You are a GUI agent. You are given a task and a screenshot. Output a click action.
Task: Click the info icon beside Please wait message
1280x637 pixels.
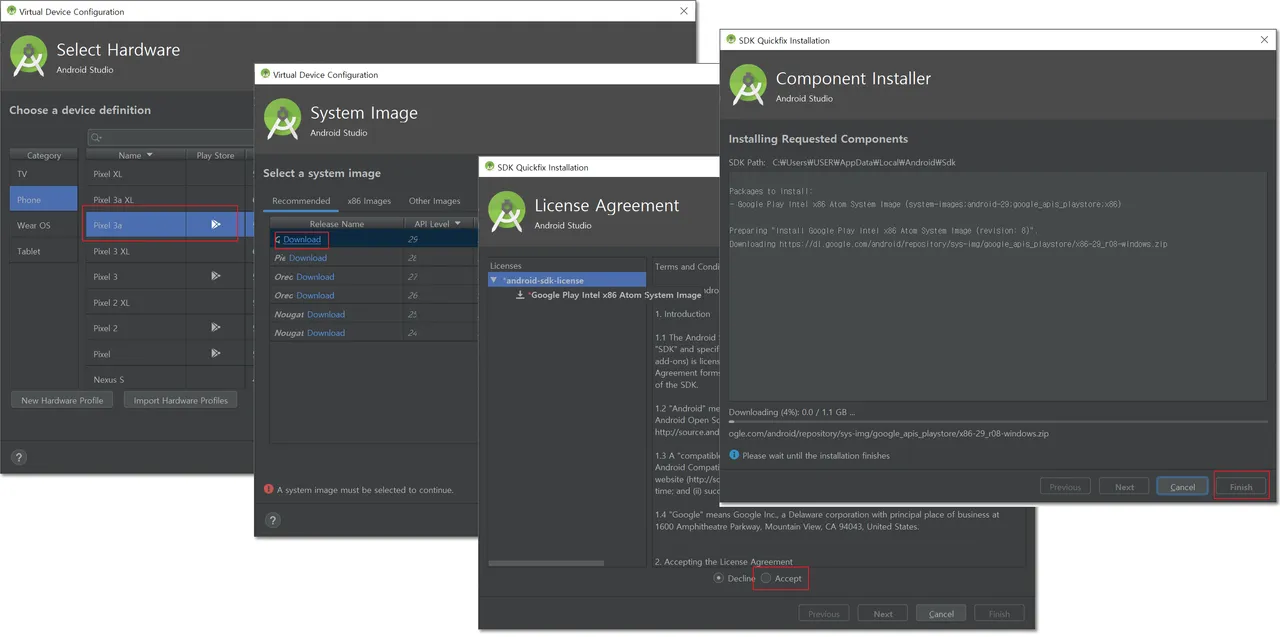734,455
